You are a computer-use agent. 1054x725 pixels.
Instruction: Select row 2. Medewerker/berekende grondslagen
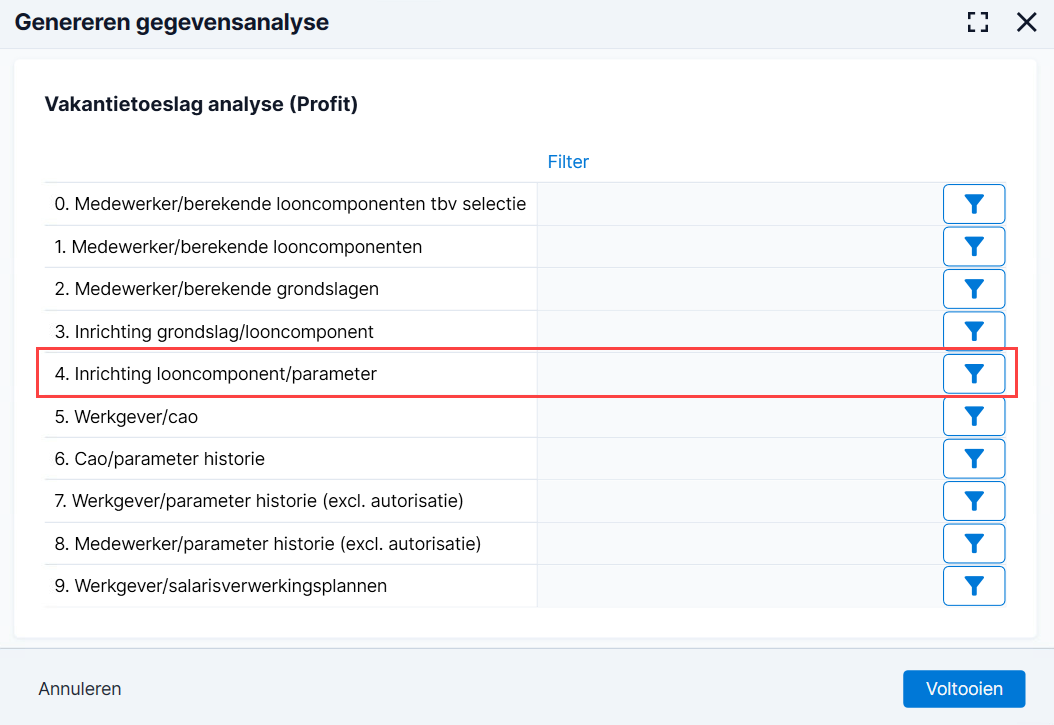coord(526,289)
